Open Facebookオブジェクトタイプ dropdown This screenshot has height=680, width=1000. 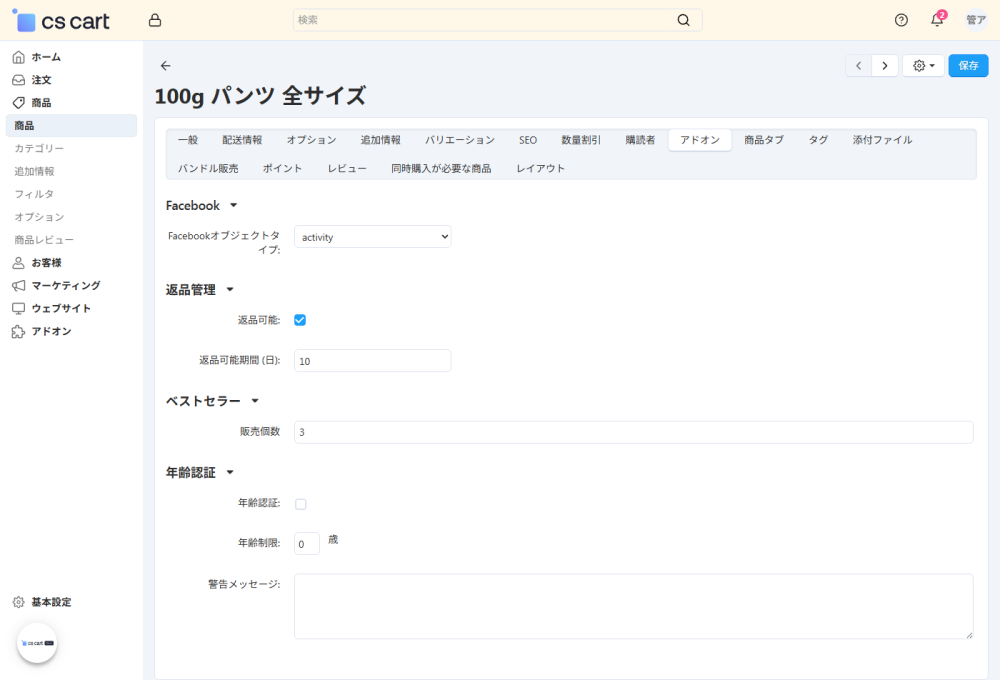pyautogui.click(x=372, y=237)
